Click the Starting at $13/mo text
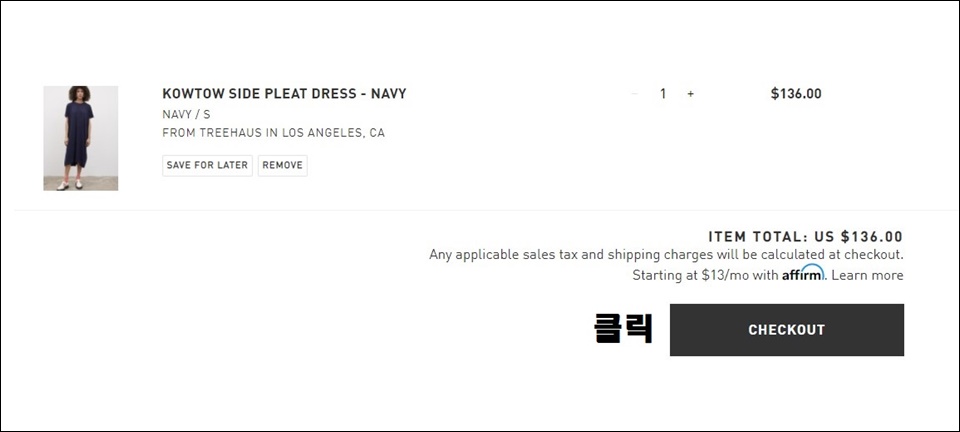Screen dimensions: 960x432 tap(705, 275)
